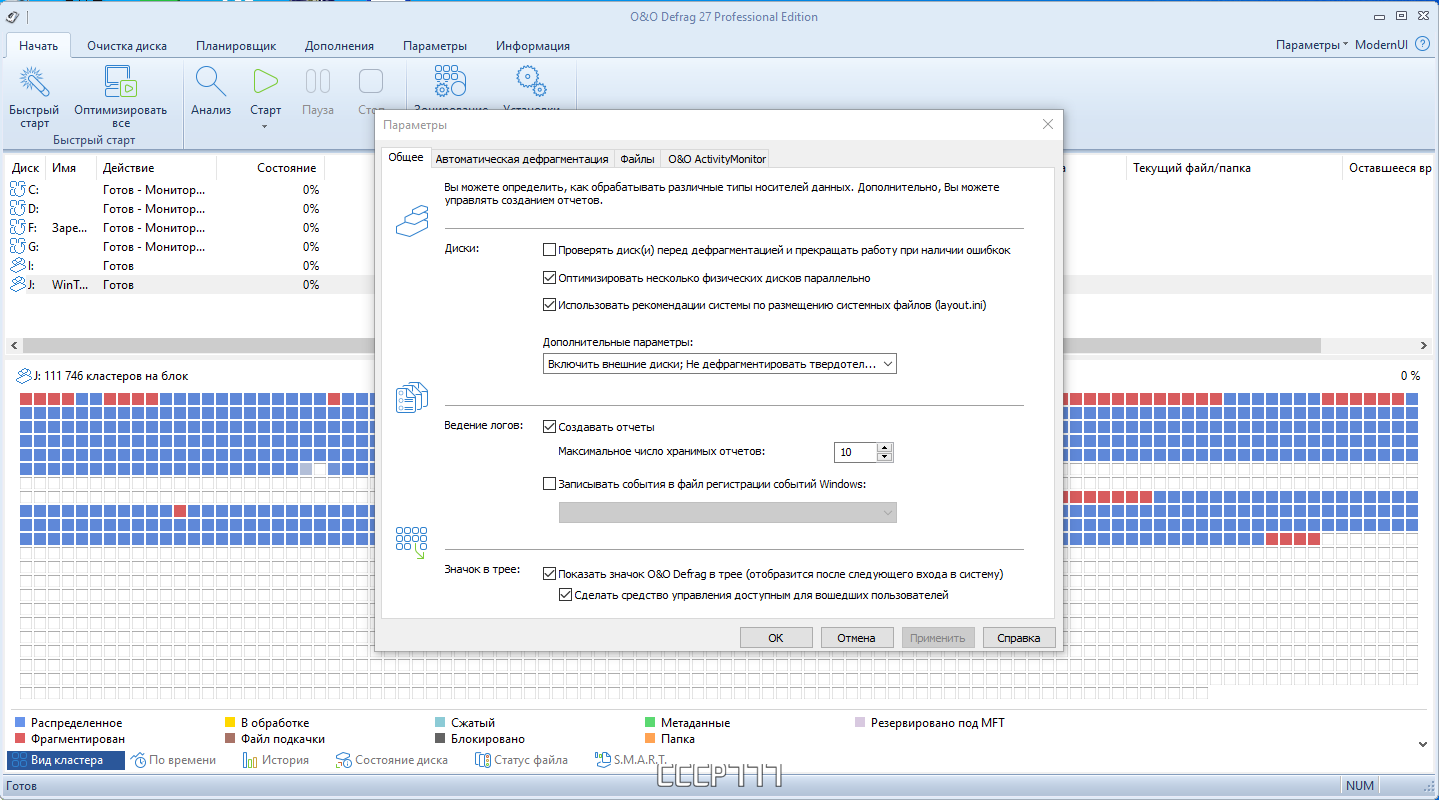
Task: Open the History (История) view
Action: coord(275,760)
